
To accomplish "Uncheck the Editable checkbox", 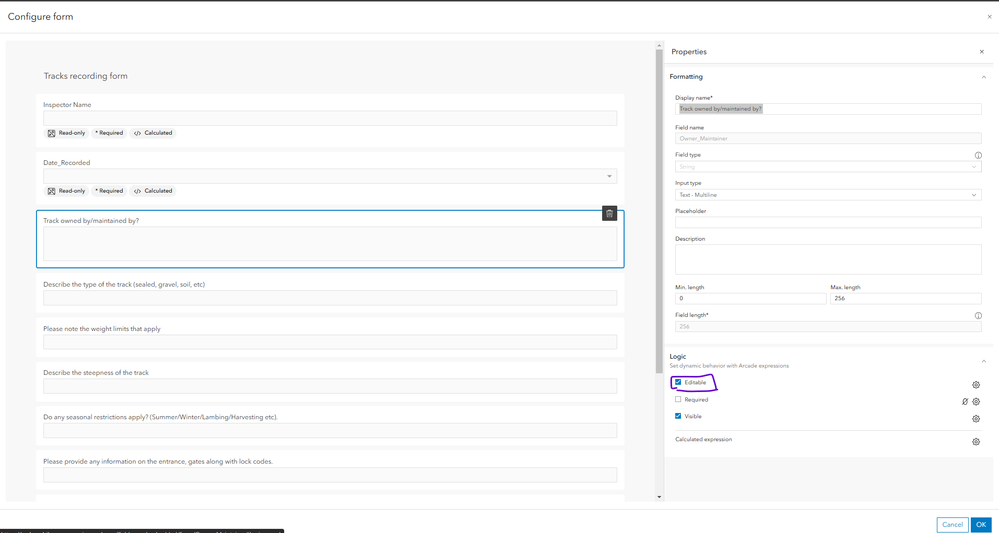I will [x=678, y=382].
